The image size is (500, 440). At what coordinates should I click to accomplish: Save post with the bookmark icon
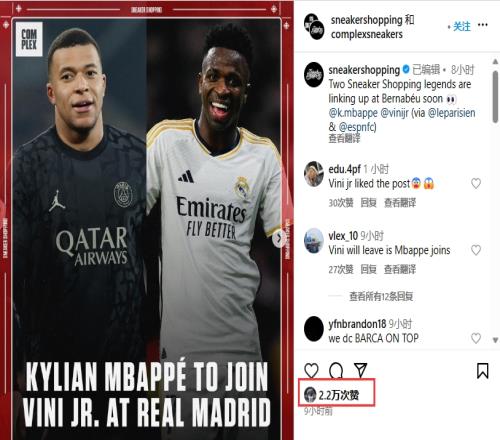[x=482, y=371]
